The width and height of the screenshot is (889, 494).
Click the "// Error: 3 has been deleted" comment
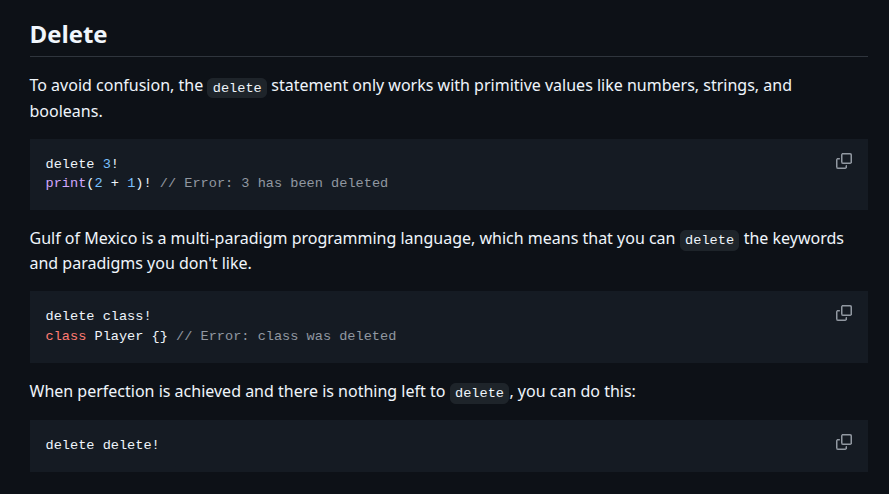[x=273, y=183]
